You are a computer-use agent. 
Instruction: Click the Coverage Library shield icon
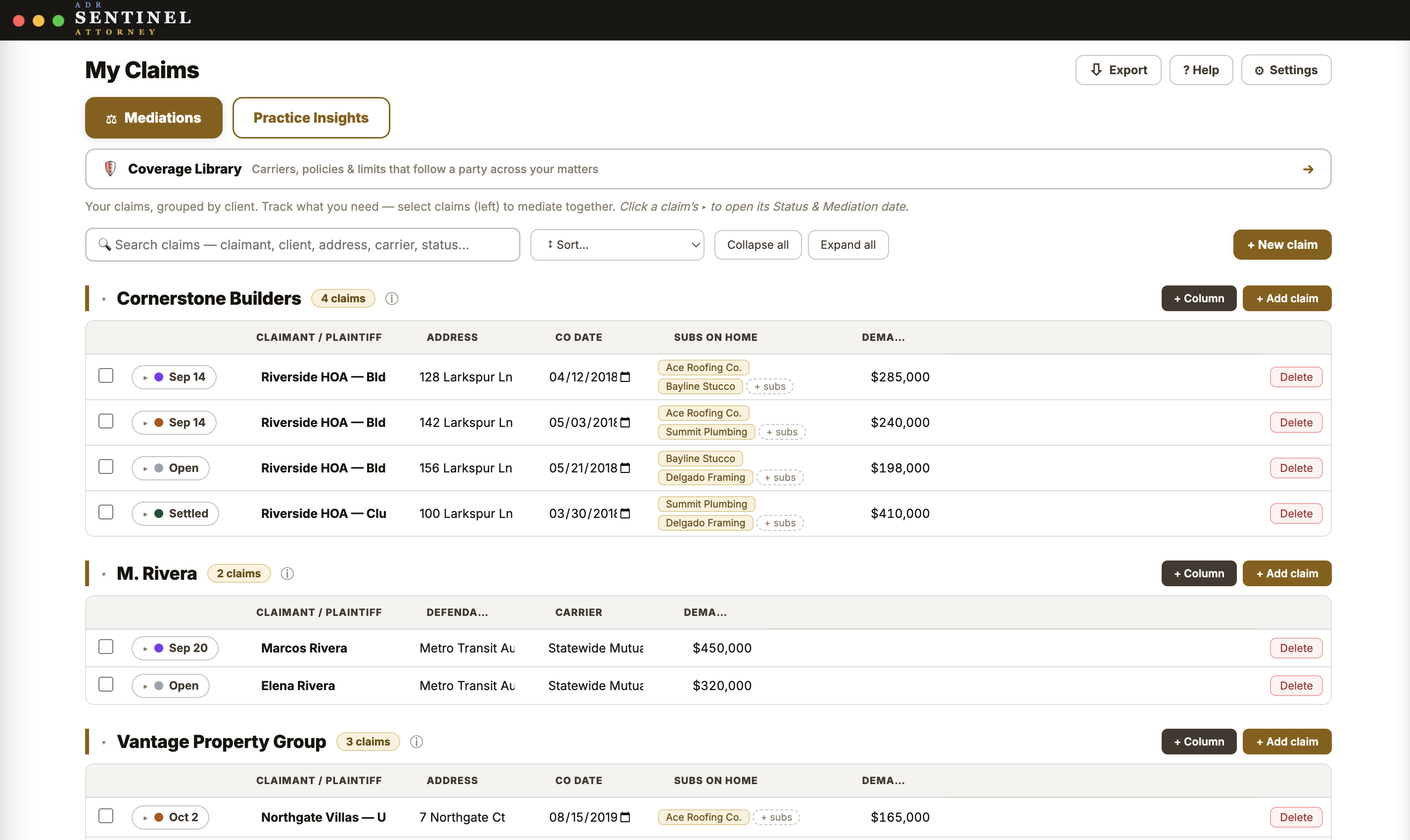pyautogui.click(x=110, y=169)
